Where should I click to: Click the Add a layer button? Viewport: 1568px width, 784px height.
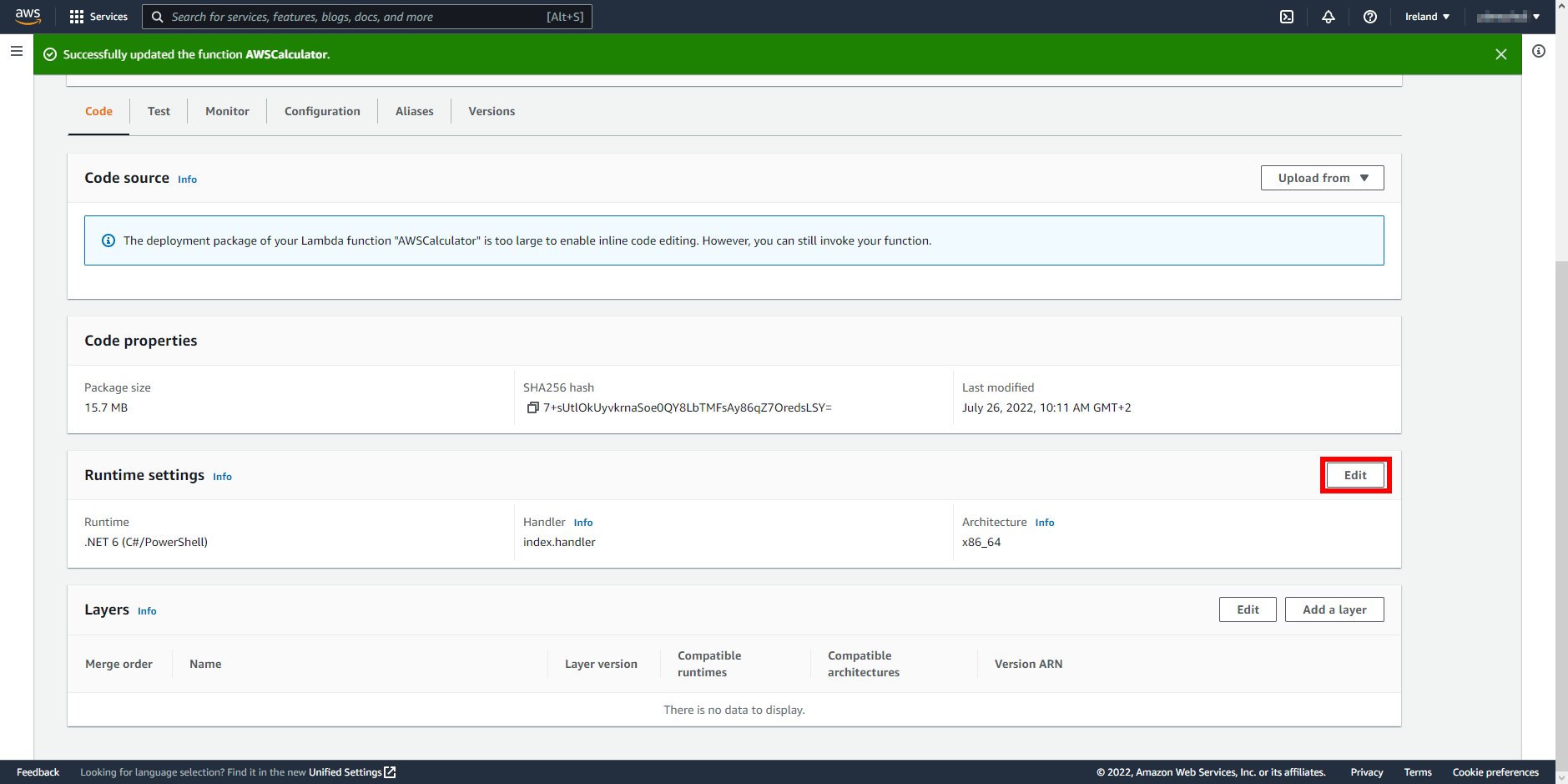1334,609
